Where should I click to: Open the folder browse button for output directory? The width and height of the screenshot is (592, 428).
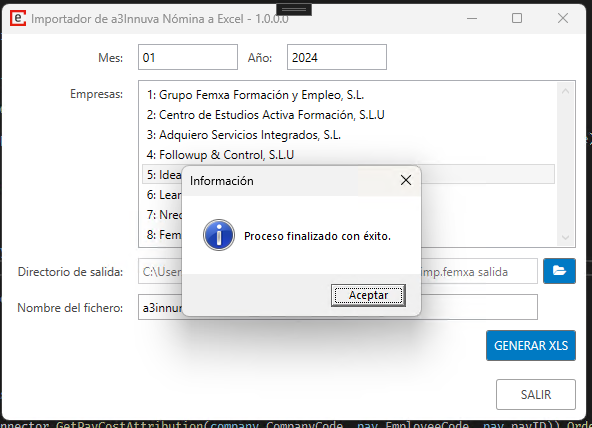pyautogui.click(x=559, y=271)
